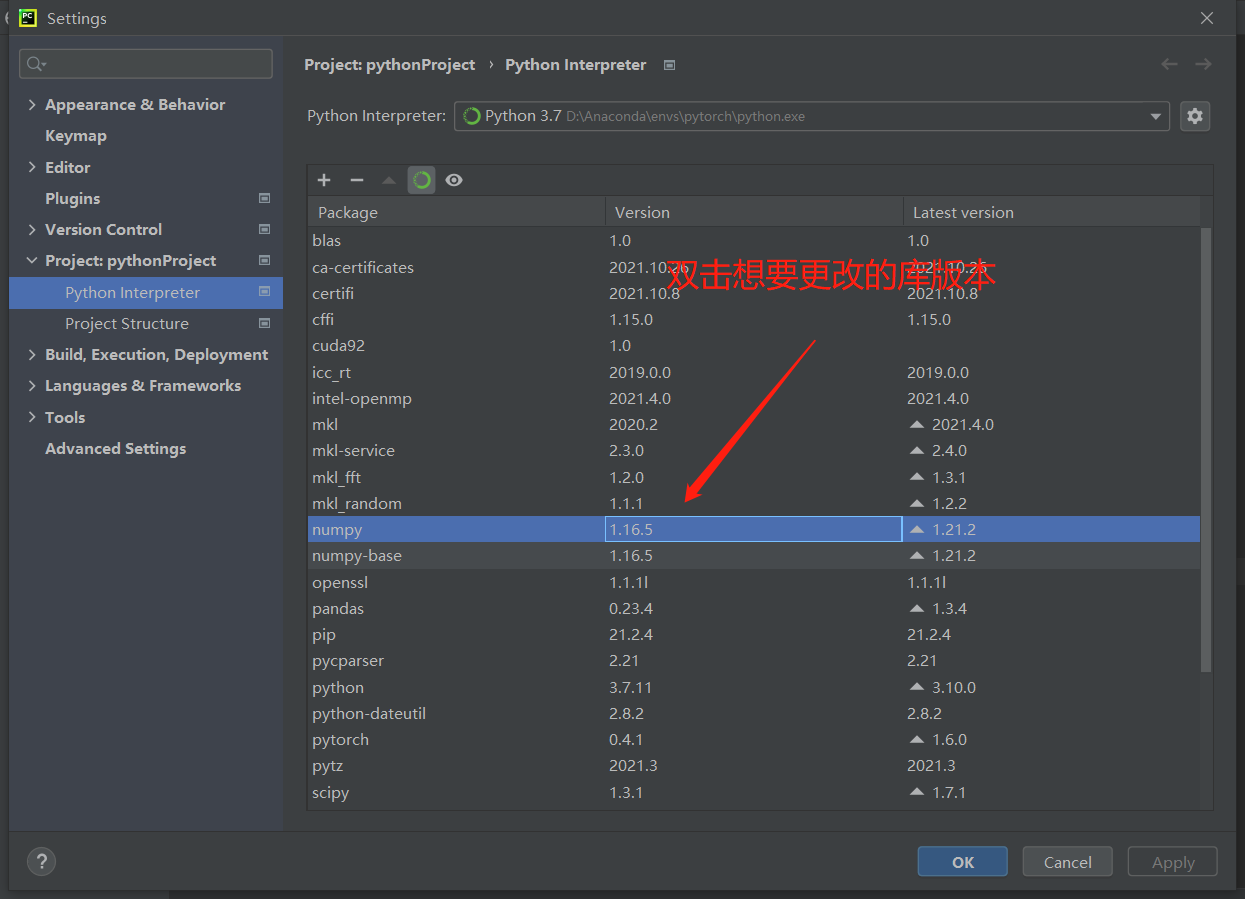1245x899 pixels.
Task: Open Advanced Settings page
Action: tap(115, 448)
